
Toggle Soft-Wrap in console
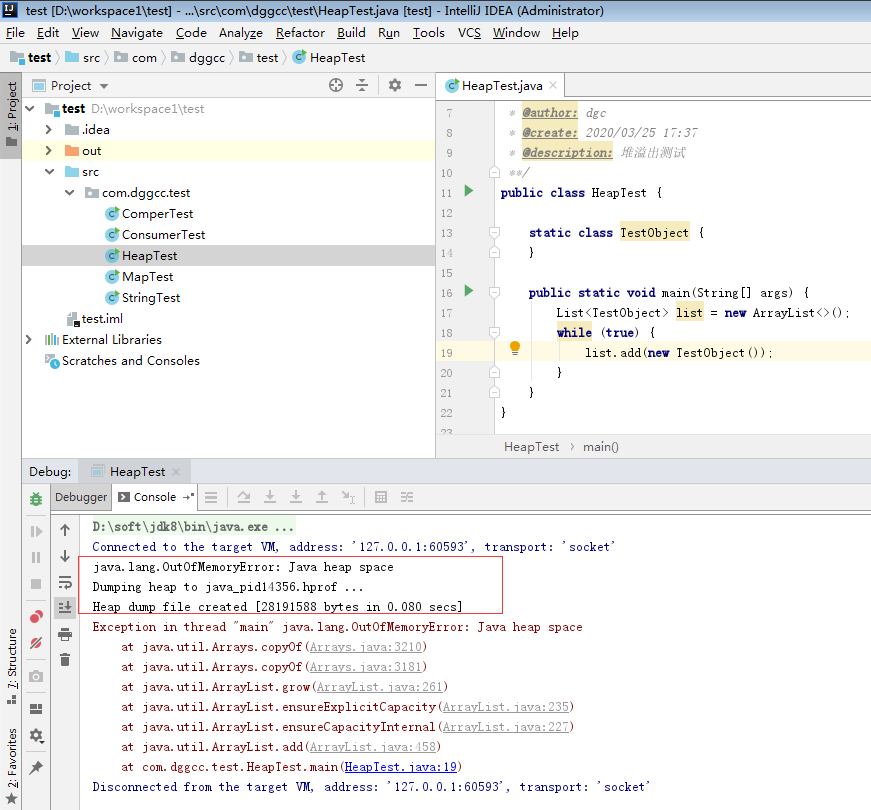(x=65, y=582)
